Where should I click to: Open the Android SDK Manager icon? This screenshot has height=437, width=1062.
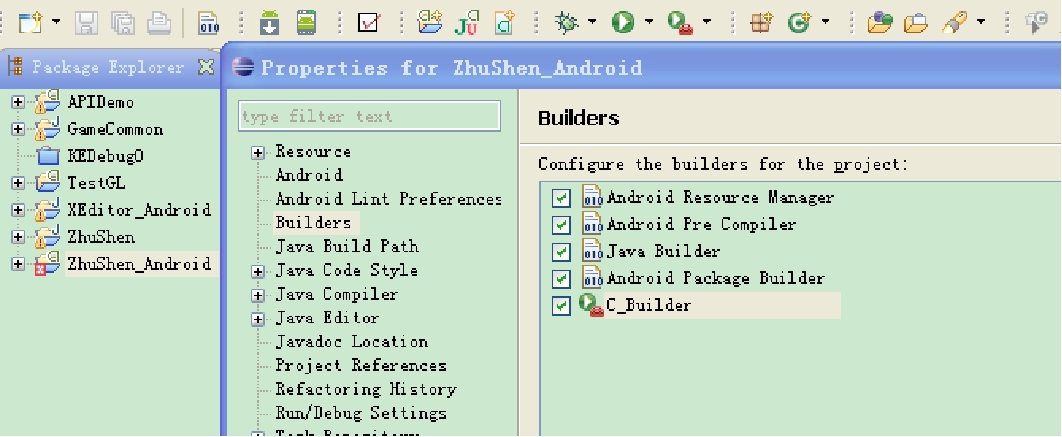tap(270, 24)
